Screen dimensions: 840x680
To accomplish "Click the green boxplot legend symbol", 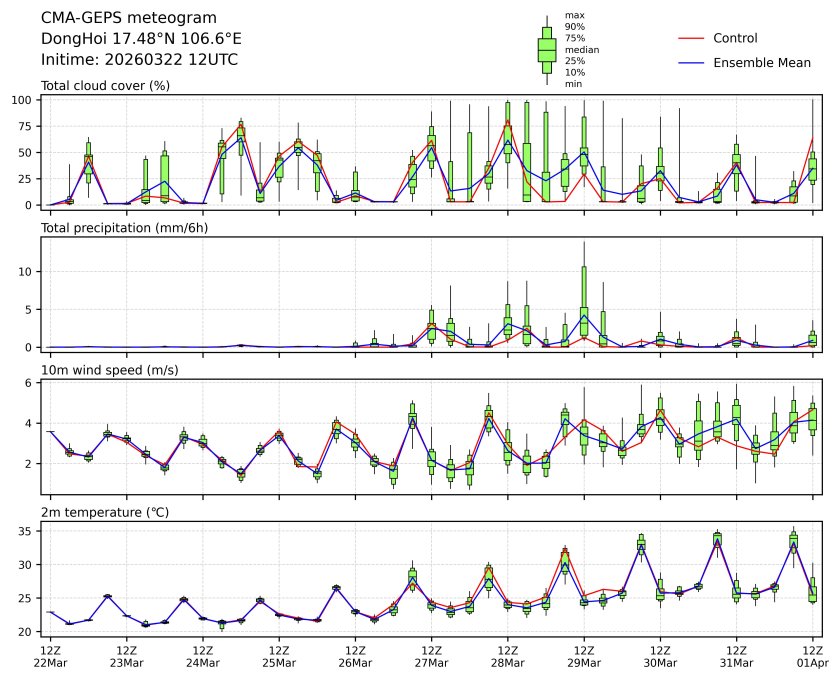I will coord(547,50).
